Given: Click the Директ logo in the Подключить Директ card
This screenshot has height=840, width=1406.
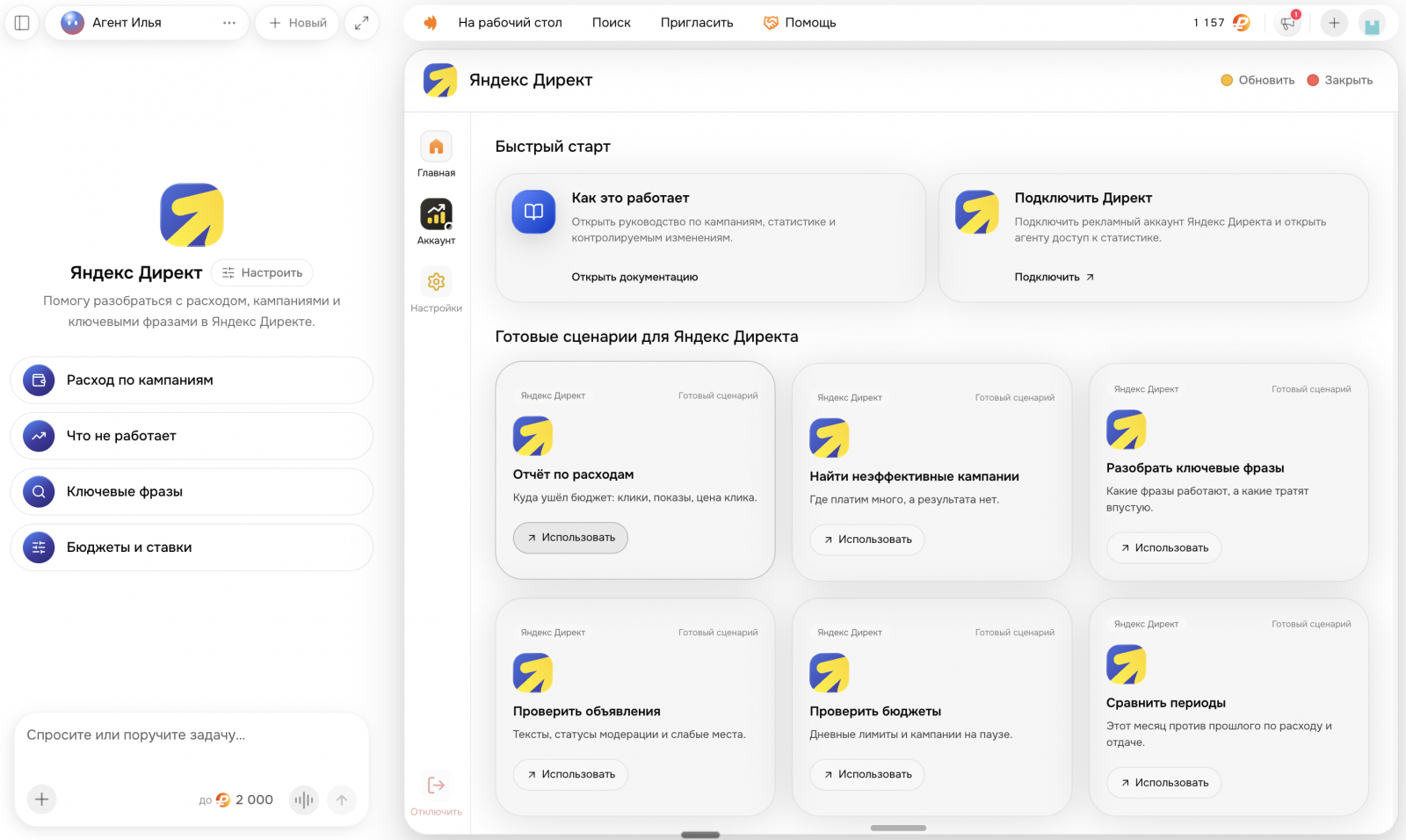Looking at the screenshot, I should click(x=977, y=212).
